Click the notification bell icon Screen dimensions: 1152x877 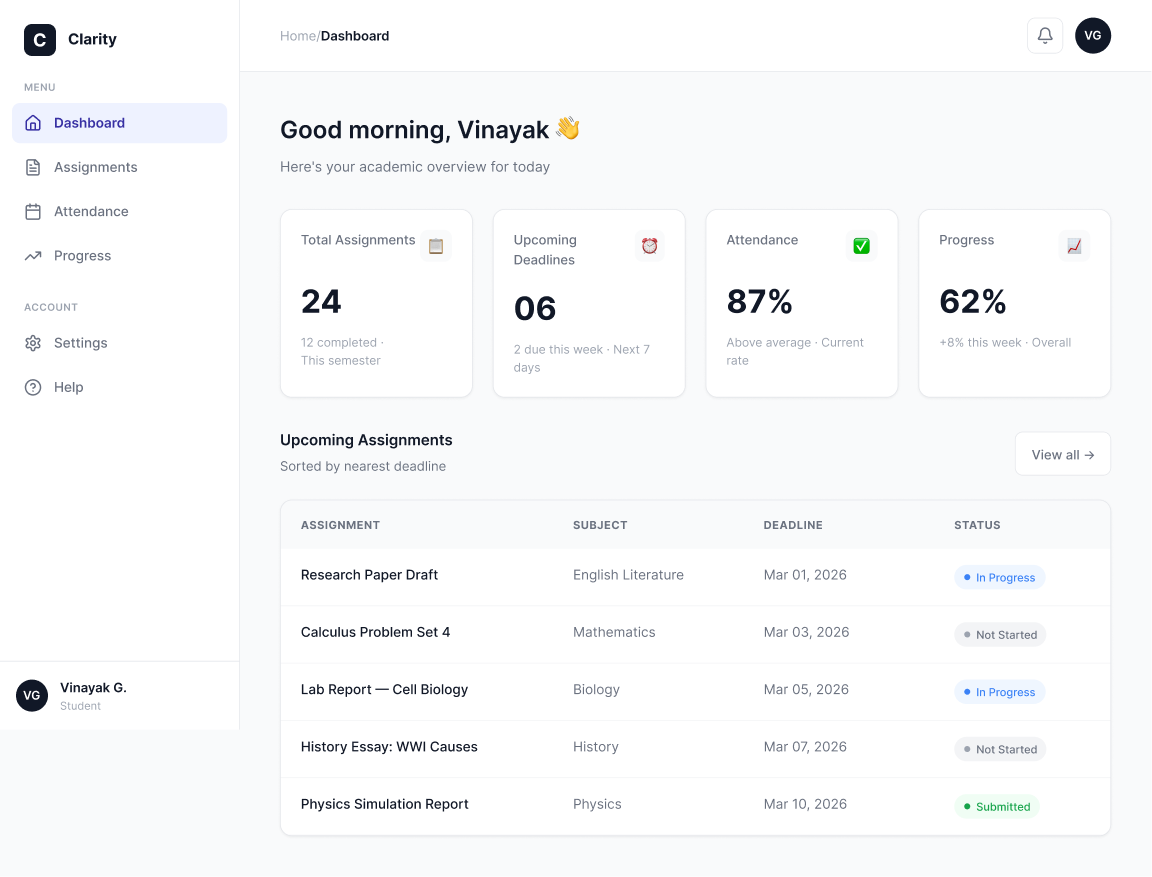point(1044,36)
